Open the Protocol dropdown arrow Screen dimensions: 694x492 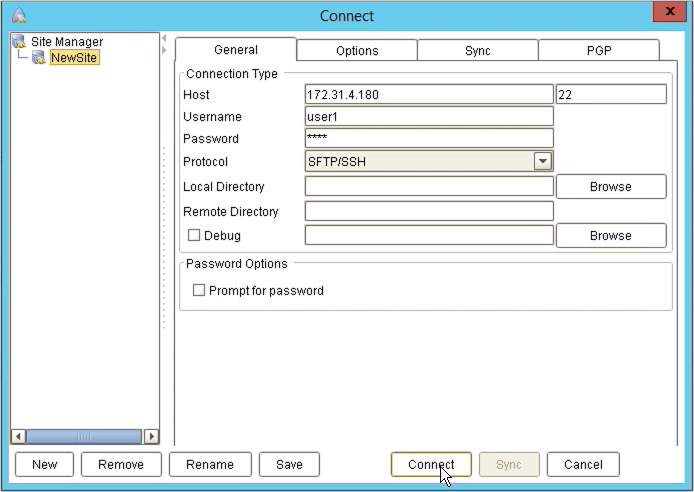(543, 161)
